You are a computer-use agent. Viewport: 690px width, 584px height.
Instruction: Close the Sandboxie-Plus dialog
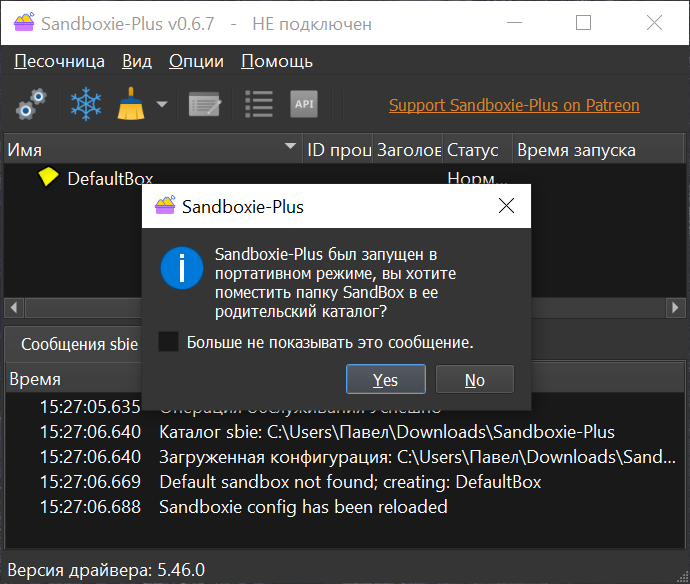[x=506, y=206]
